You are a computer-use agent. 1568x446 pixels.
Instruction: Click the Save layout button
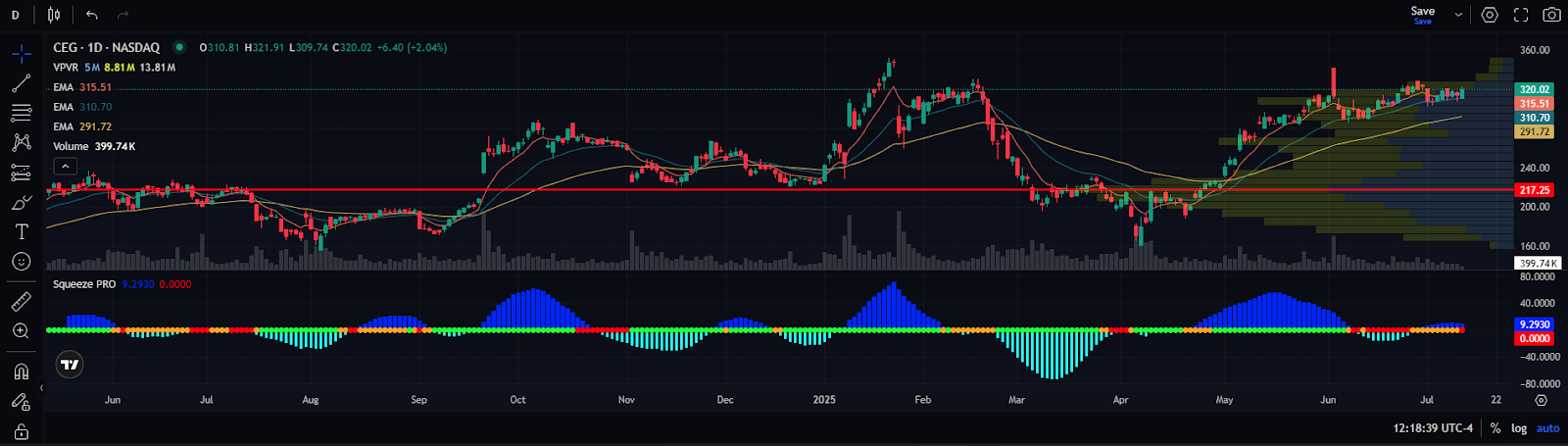(x=1423, y=15)
